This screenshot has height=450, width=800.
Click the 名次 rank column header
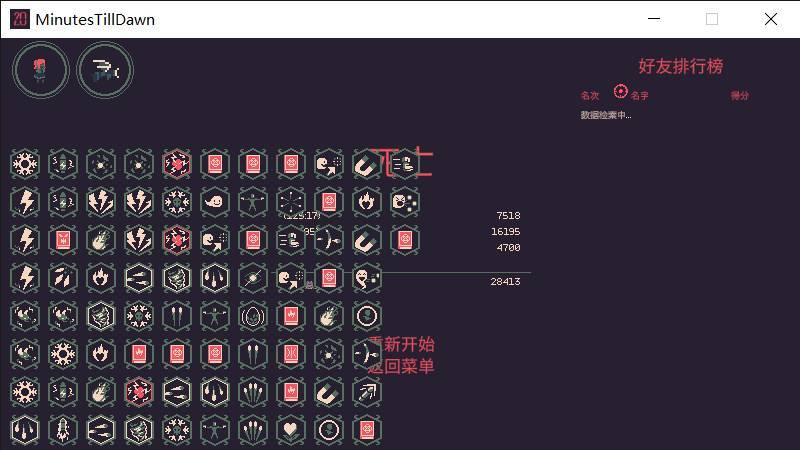coord(589,95)
